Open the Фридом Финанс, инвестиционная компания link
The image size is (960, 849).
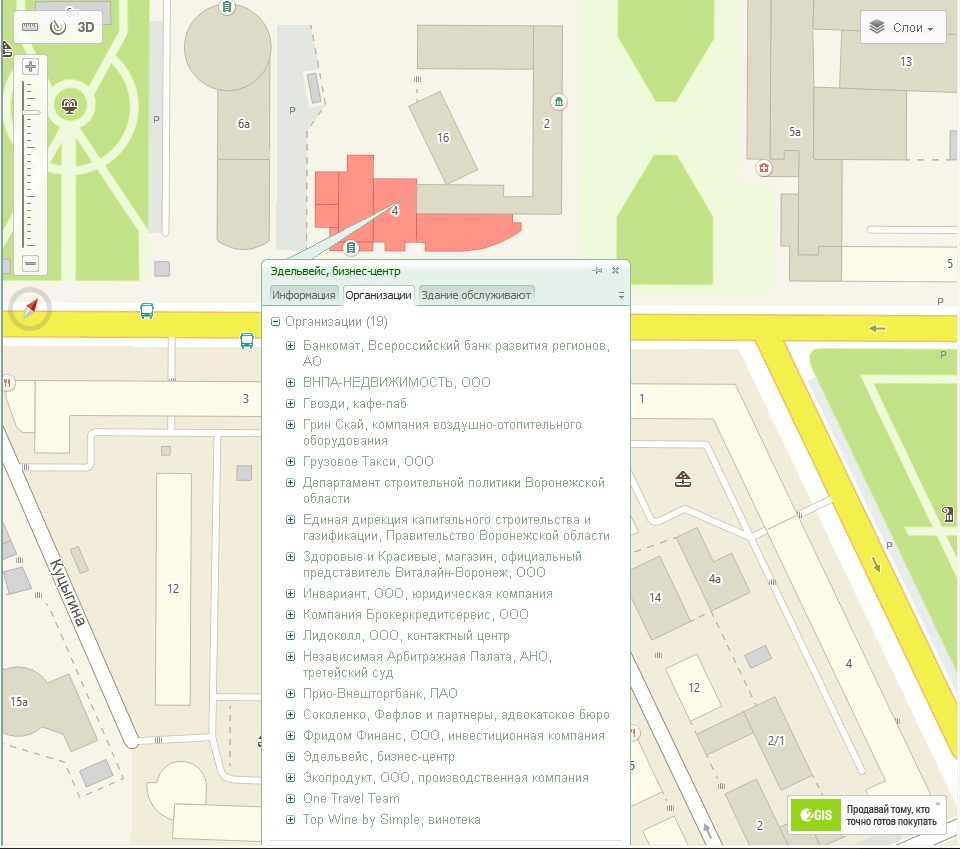click(454, 735)
